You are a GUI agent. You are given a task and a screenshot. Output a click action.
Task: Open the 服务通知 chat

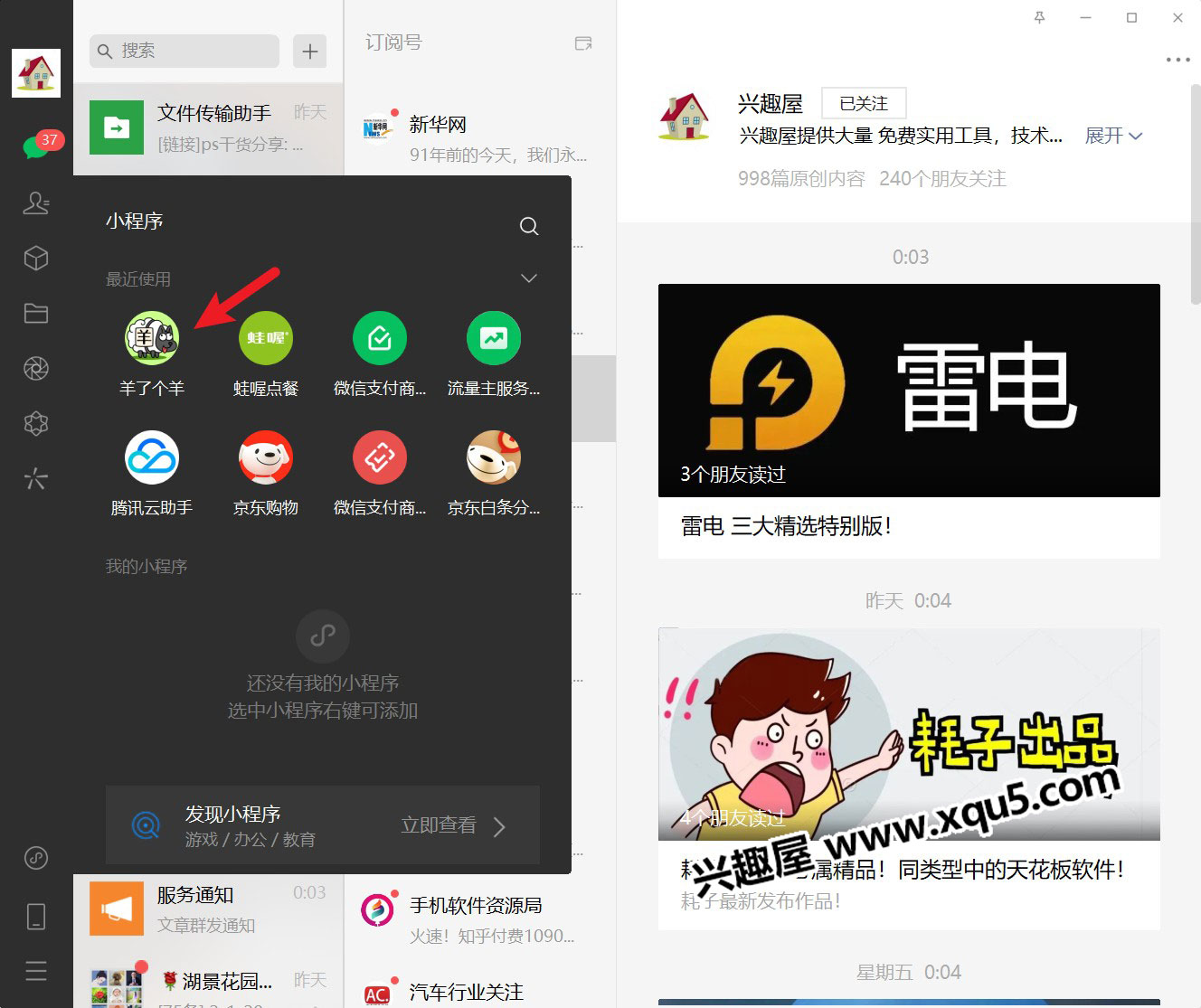tap(208, 909)
